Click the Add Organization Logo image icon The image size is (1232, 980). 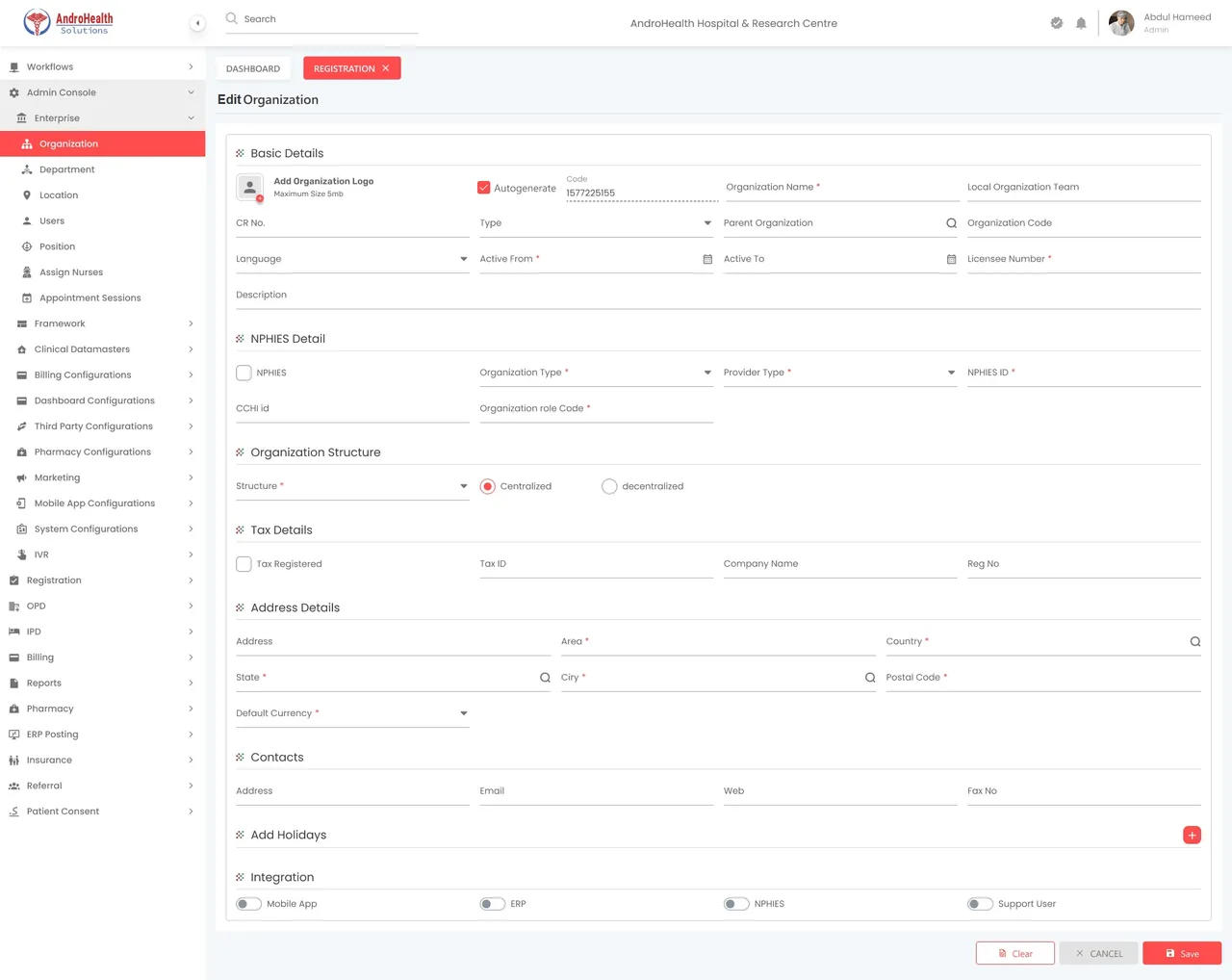(x=250, y=187)
